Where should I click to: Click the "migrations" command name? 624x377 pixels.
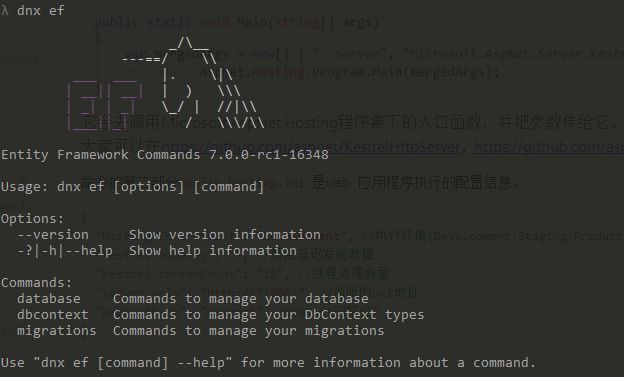point(57,331)
